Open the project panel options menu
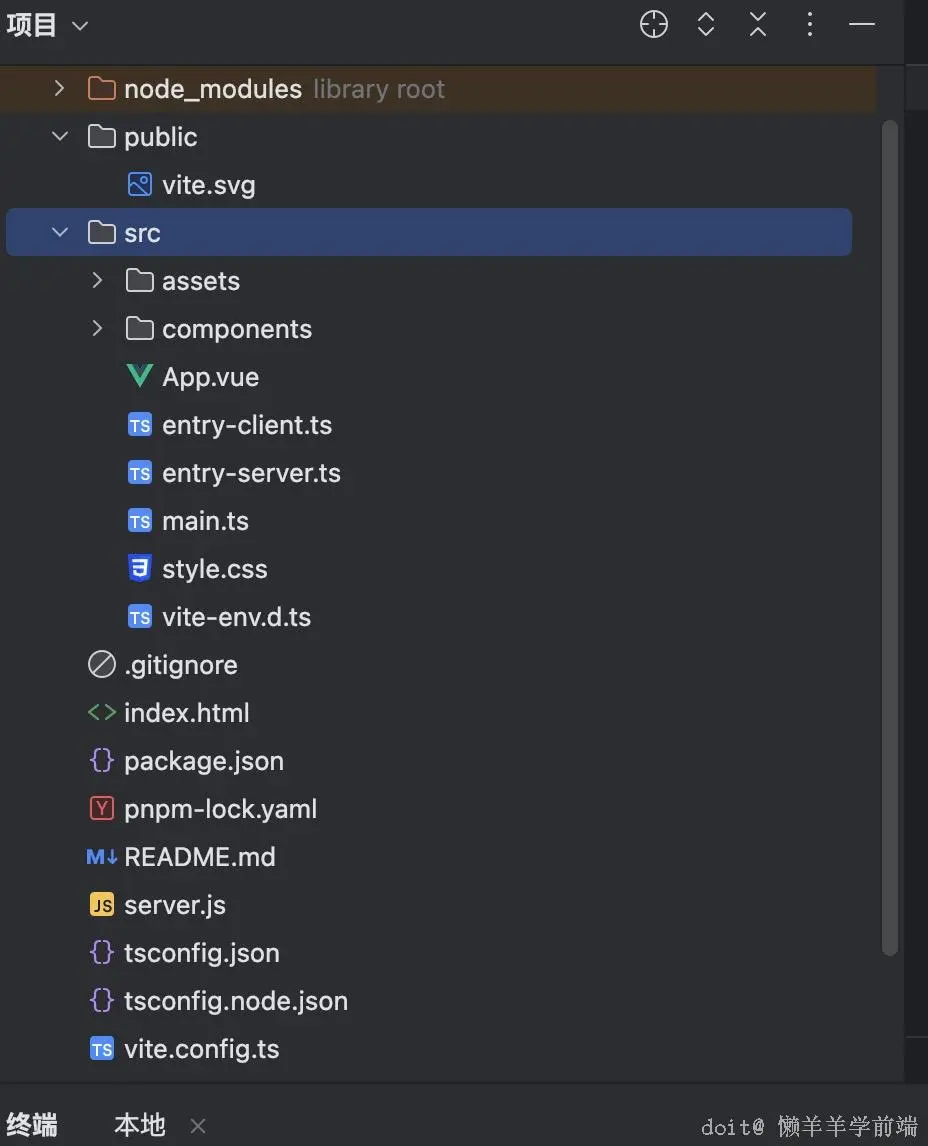928x1146 pixels. point(810,25)
